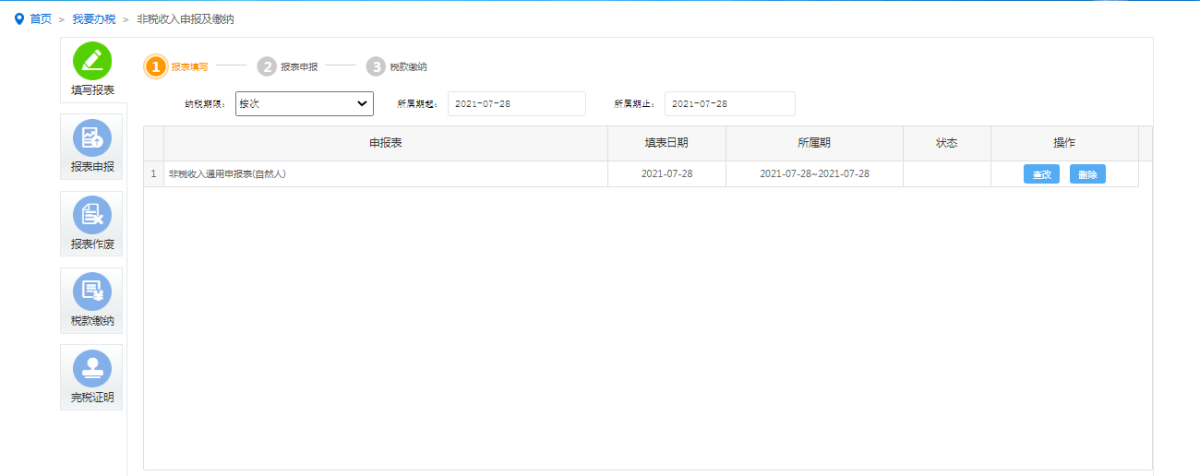Click the 填表日期 column header
Image resolution: width=1200 pixels, height=476 pixels.
pos(666,143)
